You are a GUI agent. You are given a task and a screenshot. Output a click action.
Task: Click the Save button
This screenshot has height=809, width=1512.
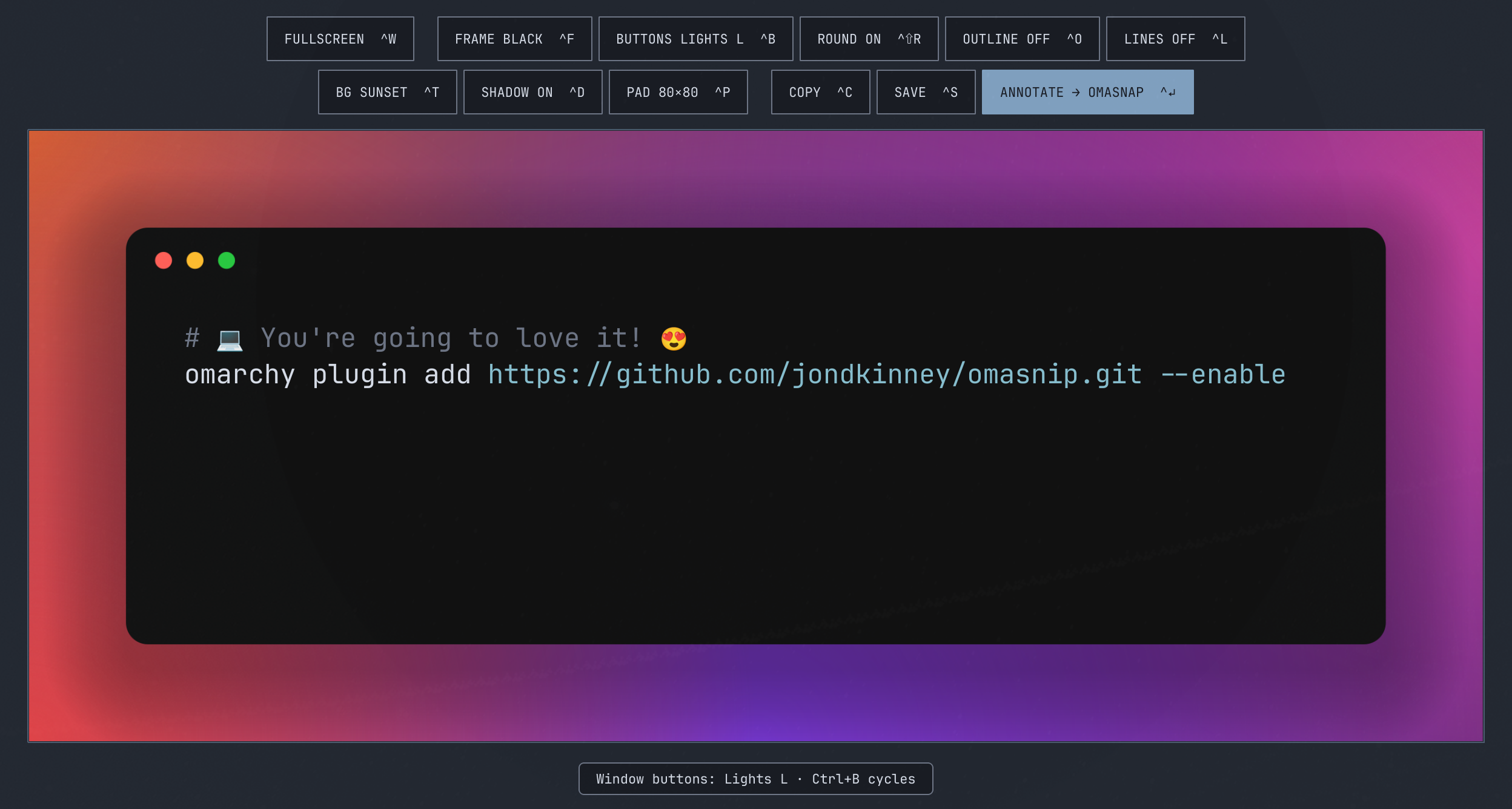coord(926,92)
